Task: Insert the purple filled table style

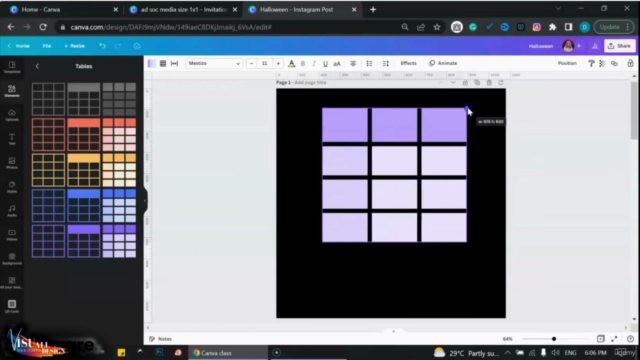Action: pos(119,241)
